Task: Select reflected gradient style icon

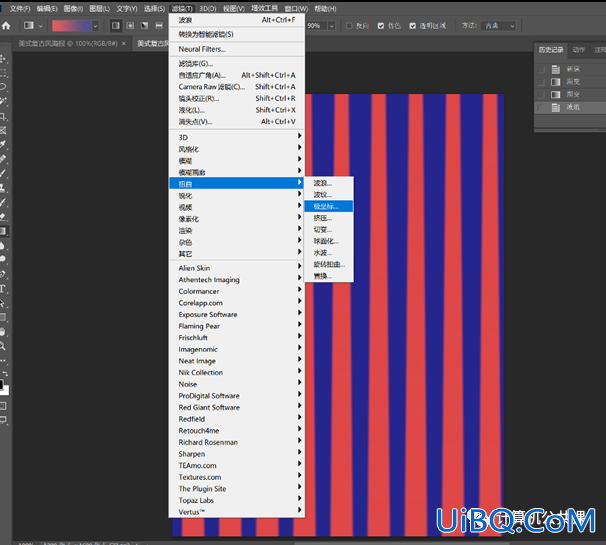Action: [x=159, y=26]
